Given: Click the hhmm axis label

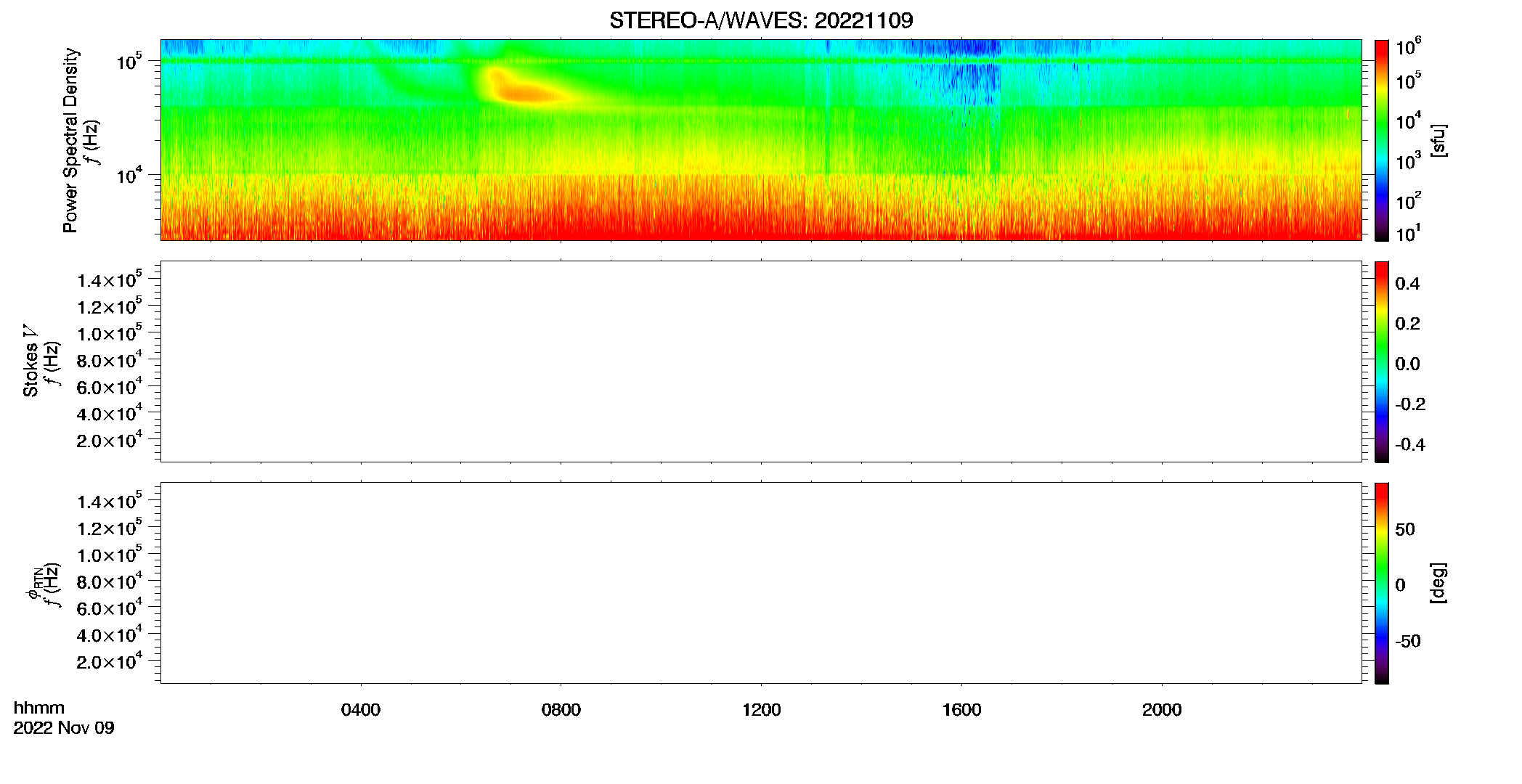Looking at the screenshot, I should point(39,708).
